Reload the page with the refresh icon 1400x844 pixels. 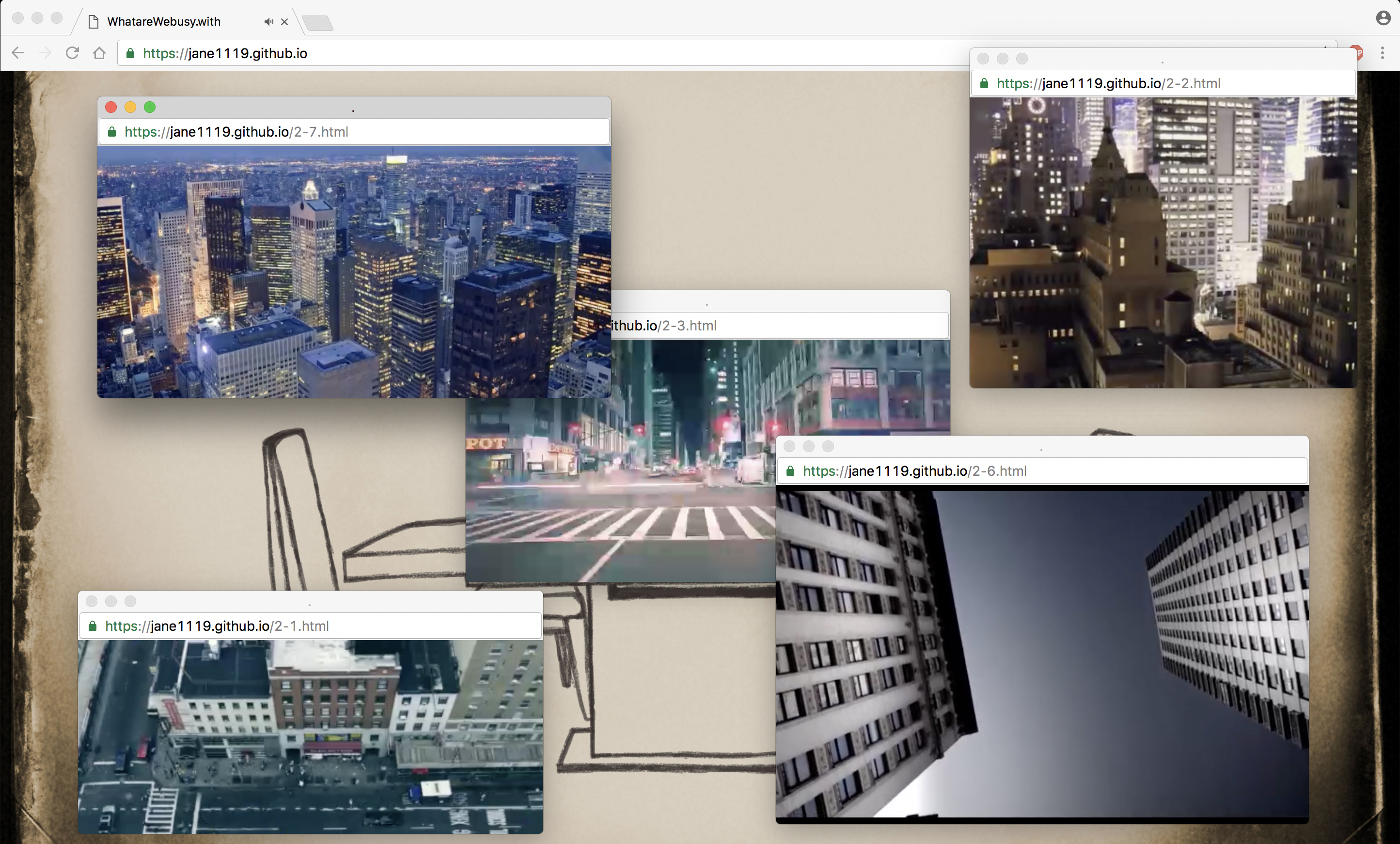click(72, 53)
